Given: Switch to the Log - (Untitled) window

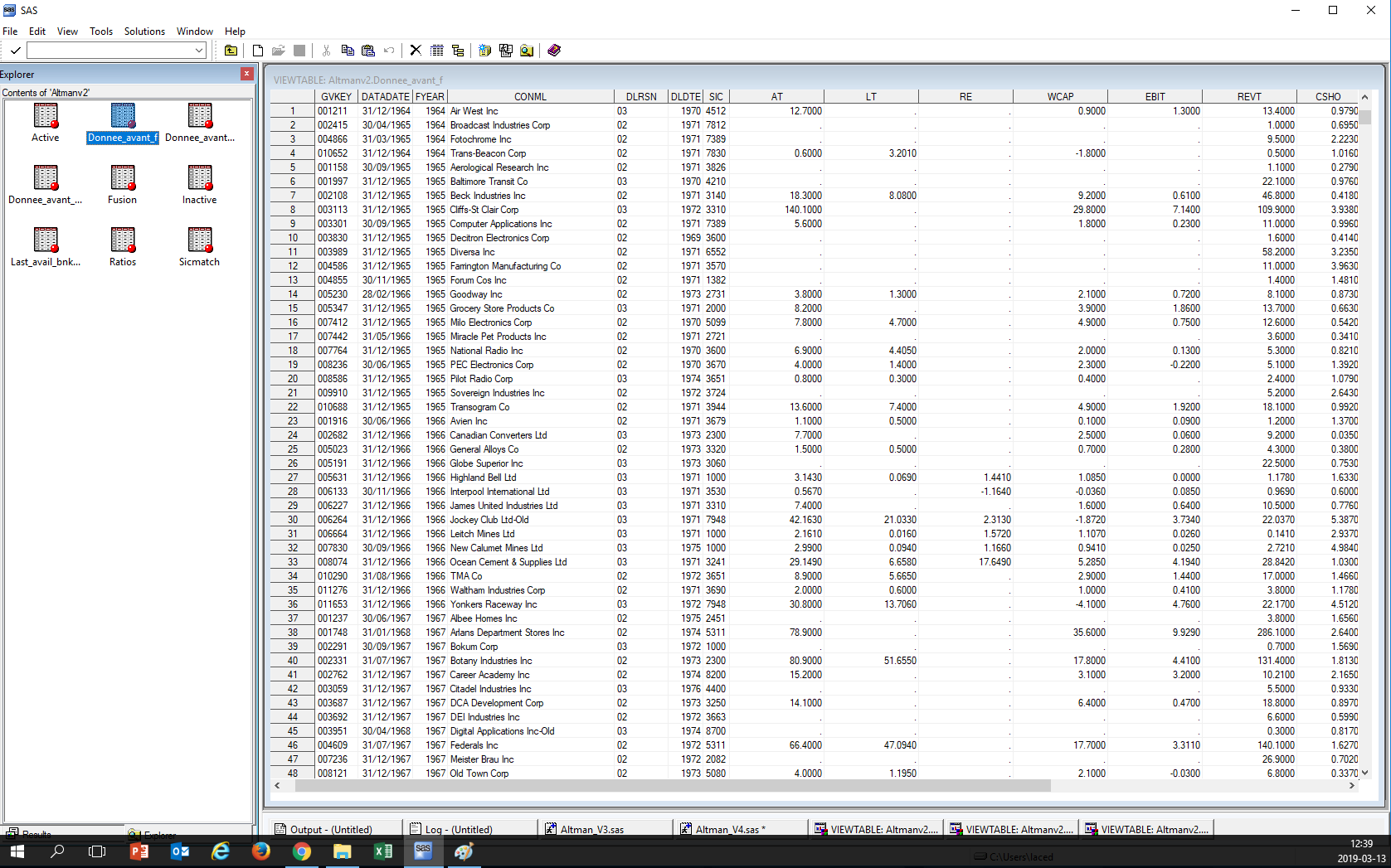Looking at the screenshot, I should (469, 829).
